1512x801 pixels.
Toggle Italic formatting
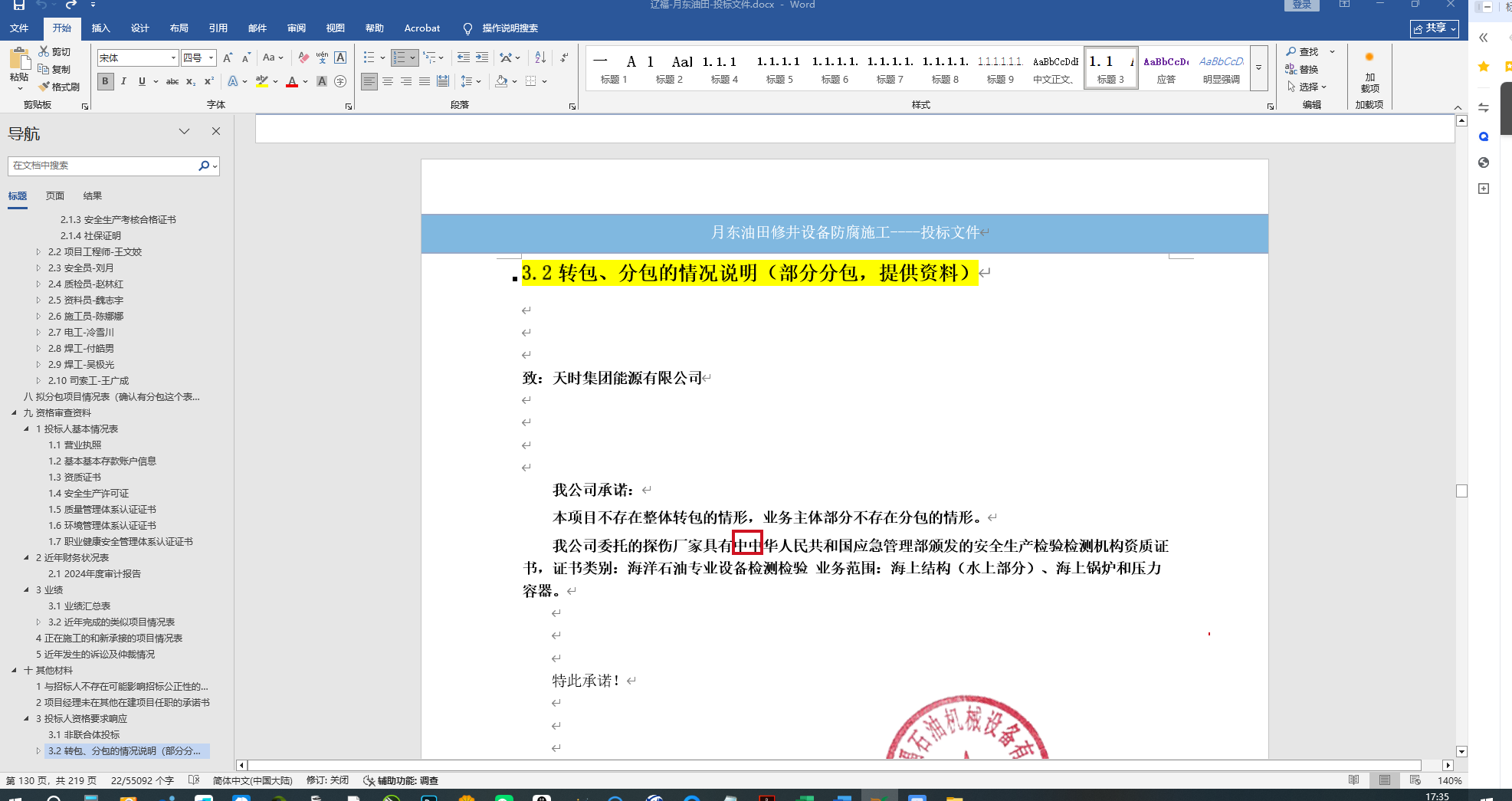point(123,81)
